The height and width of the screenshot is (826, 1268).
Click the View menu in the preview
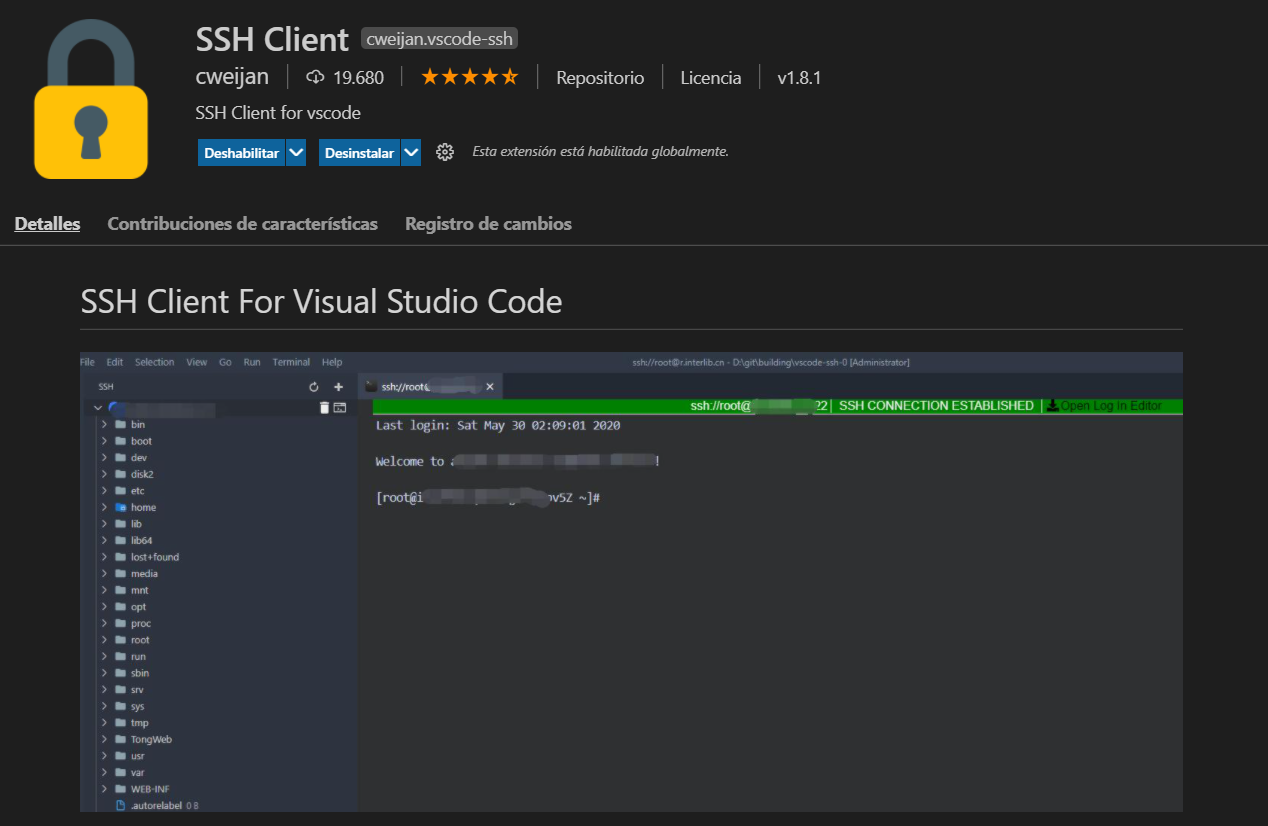pyautogui.click(x=196, y=362)
